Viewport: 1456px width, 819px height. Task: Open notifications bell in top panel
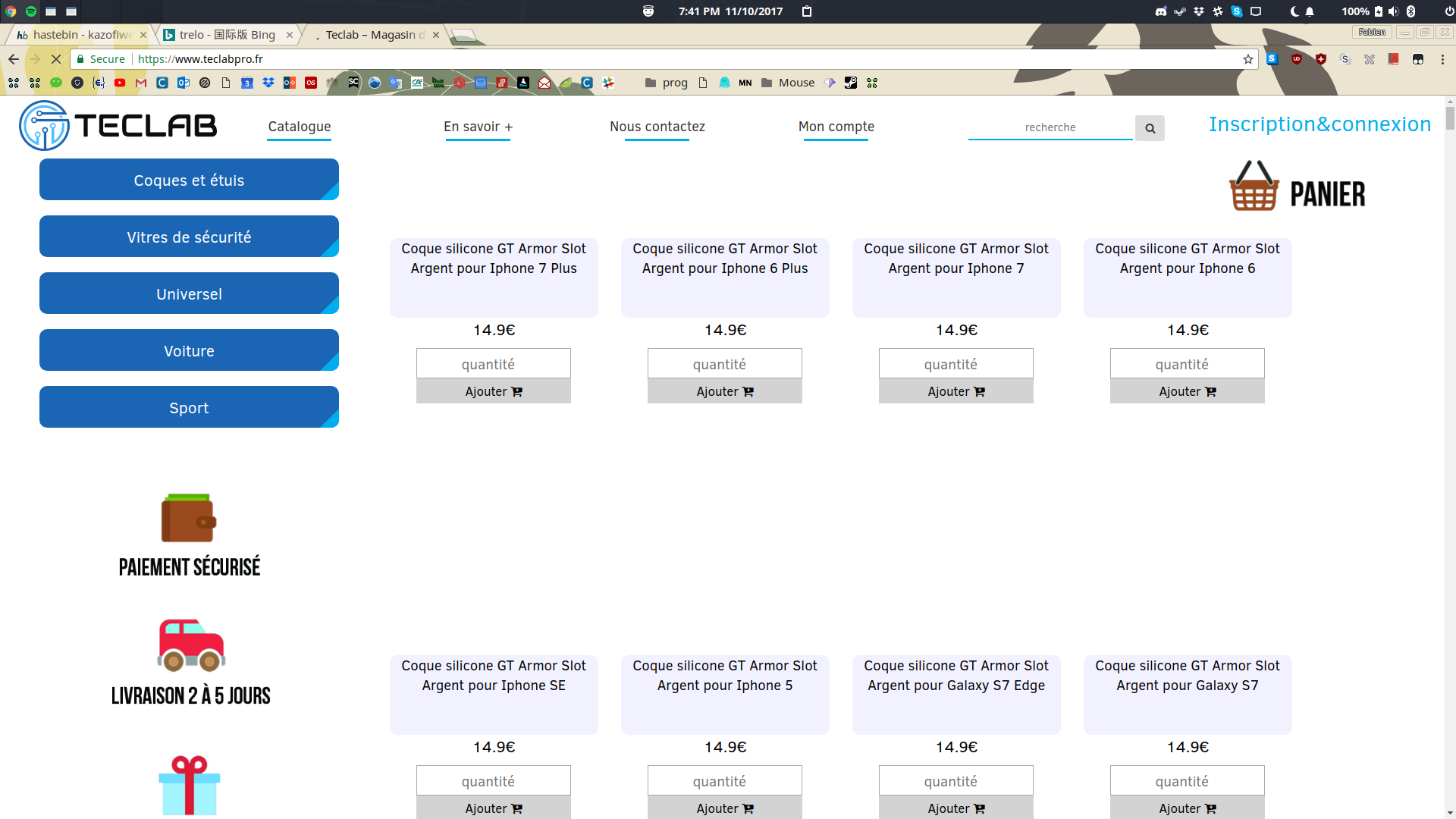1310,11
